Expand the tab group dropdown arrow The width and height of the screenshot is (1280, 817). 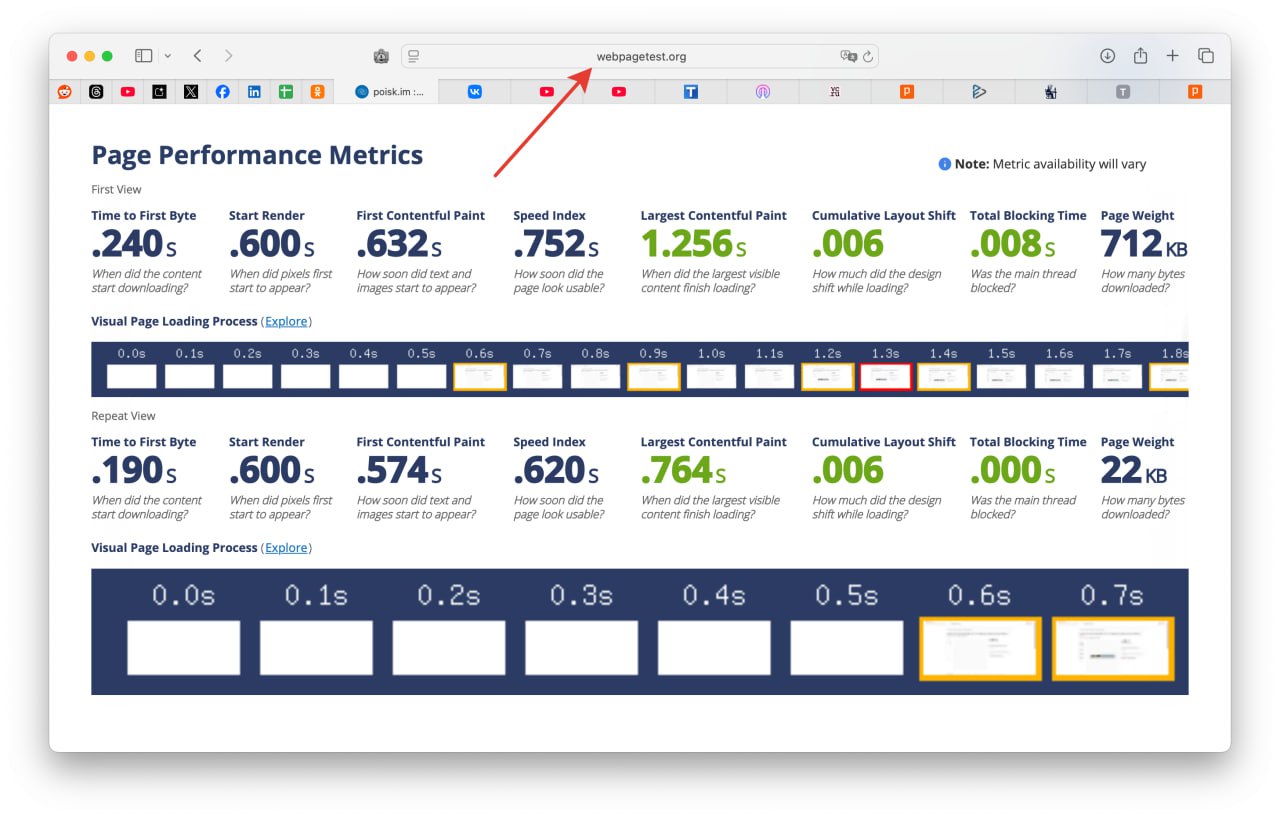pos(167,56)
